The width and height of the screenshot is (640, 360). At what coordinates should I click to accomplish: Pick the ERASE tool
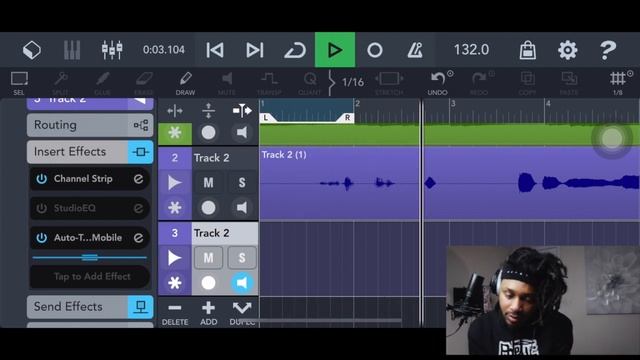(x=144, y=83)
